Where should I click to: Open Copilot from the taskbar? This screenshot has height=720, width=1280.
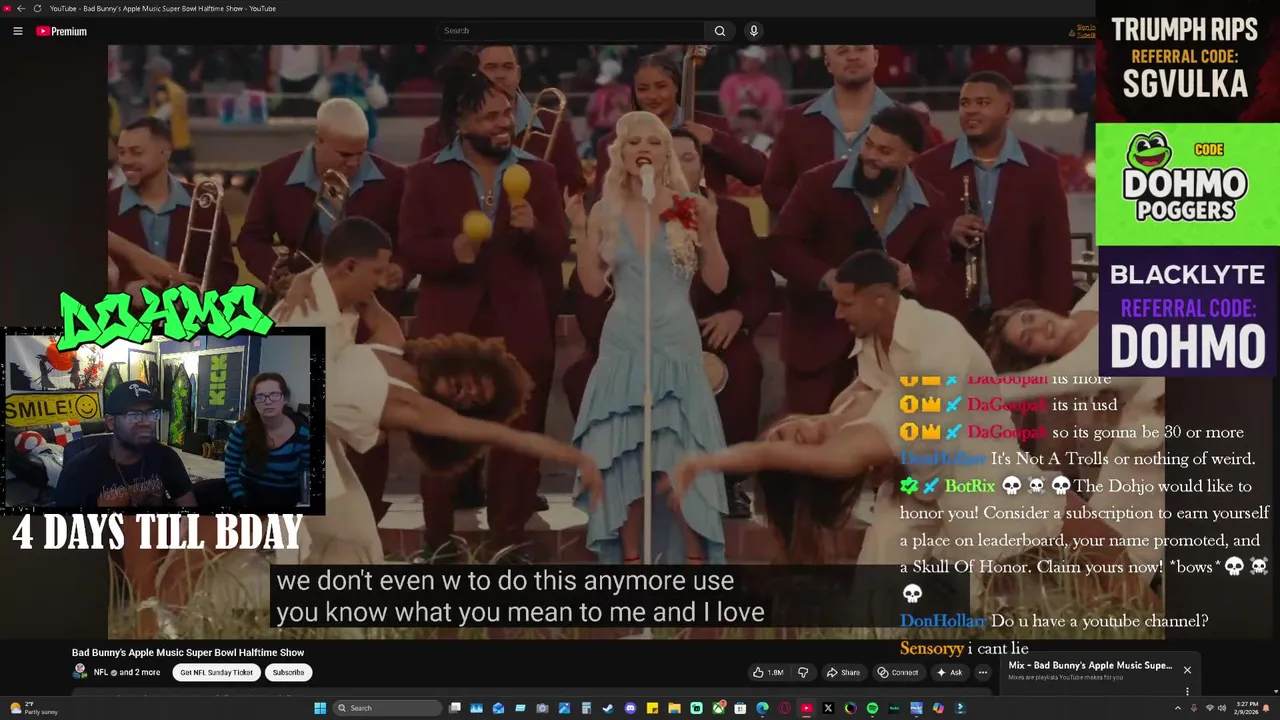click(x=938, y=708)
